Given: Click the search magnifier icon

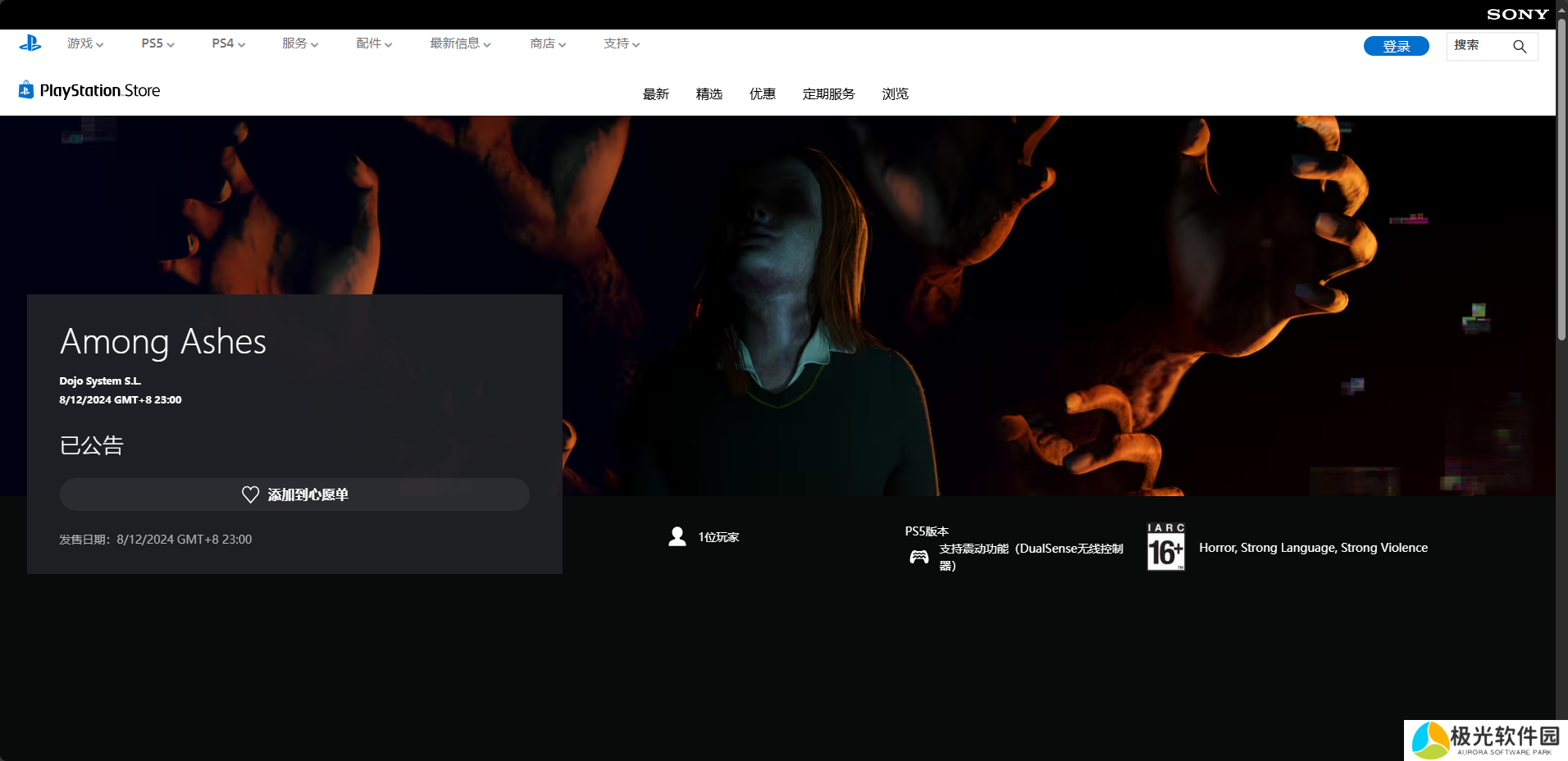Looking at the screenshot, I should [1519, 47].
